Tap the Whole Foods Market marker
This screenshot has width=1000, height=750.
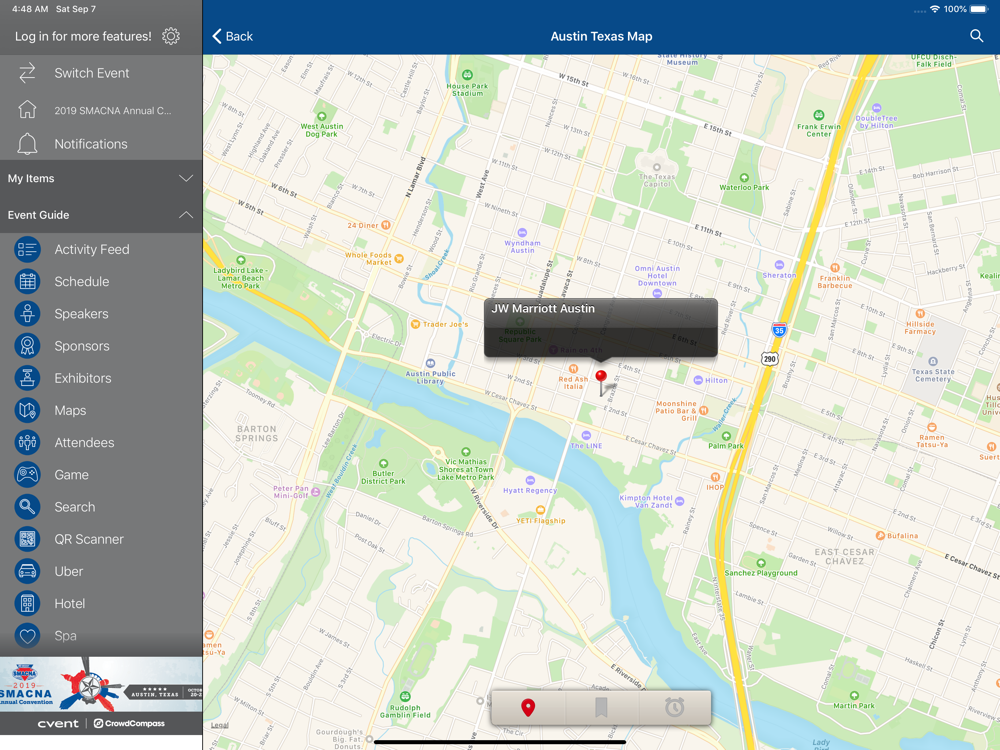coord(399,258)
